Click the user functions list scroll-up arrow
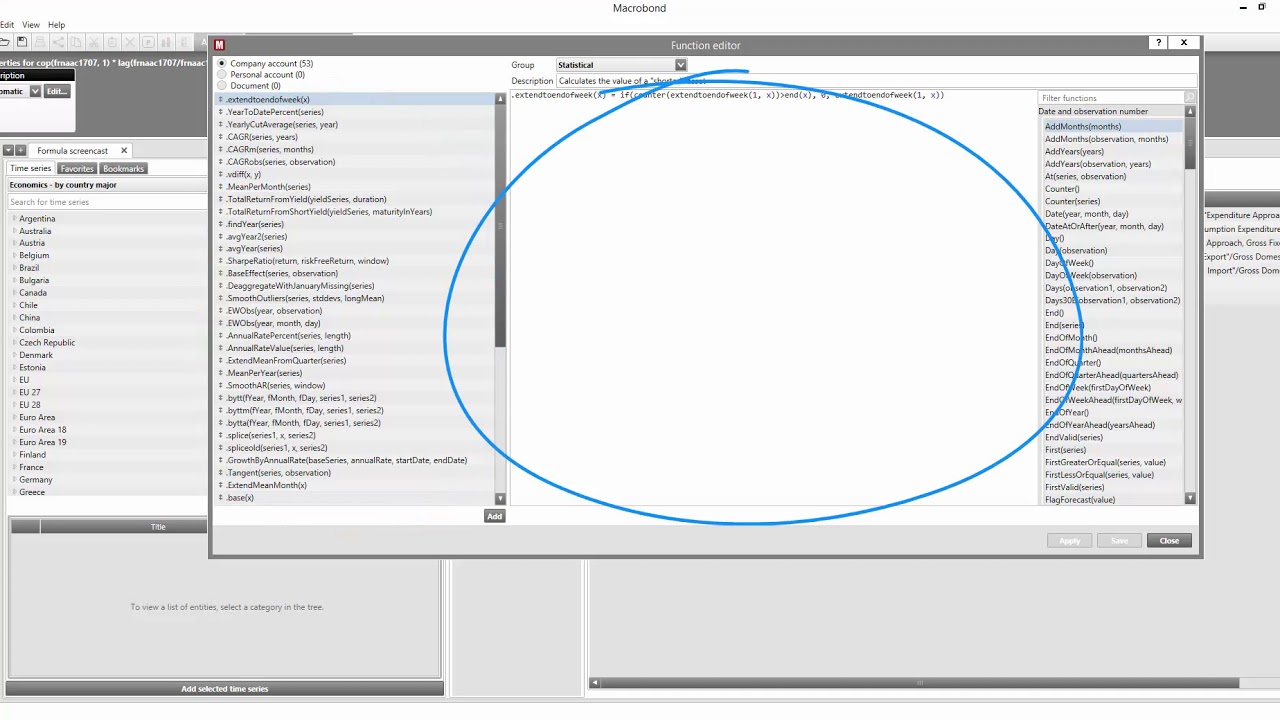The height and width of the screenshot is (720, 1280). point(500,99)
